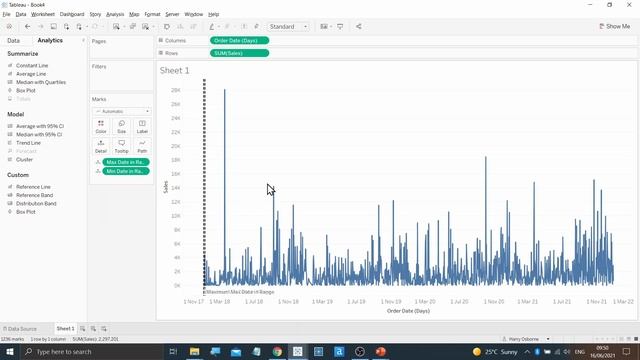Open the Analysis menu
Image resolution: width=640 pixels, height=360 pixels.
[115, 14]
